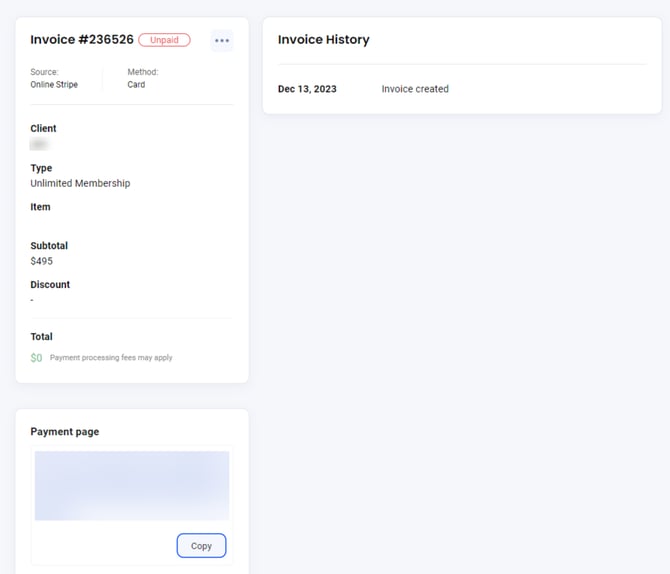670x574 pixels.
Task: Click the Unlimited Membership type value
Action: tap(80, 183)
